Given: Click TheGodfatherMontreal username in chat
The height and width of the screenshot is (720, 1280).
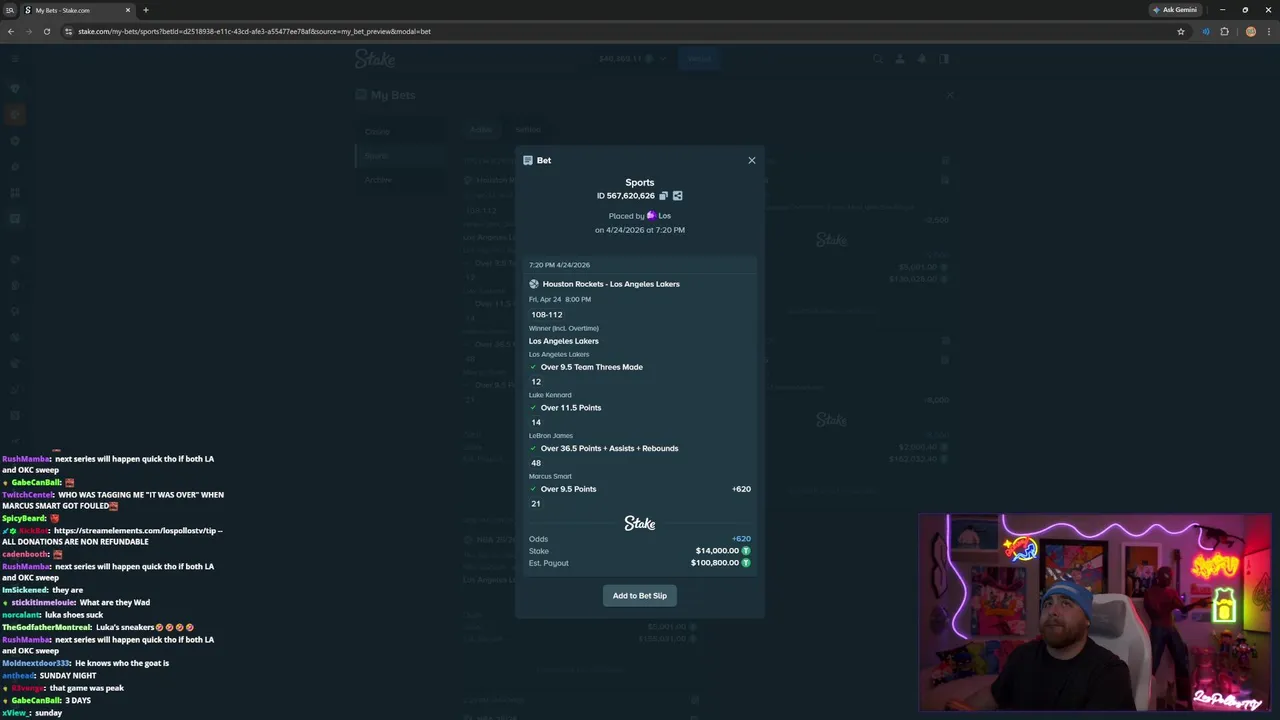Looking at the screenshot, I should click(46, 627).
